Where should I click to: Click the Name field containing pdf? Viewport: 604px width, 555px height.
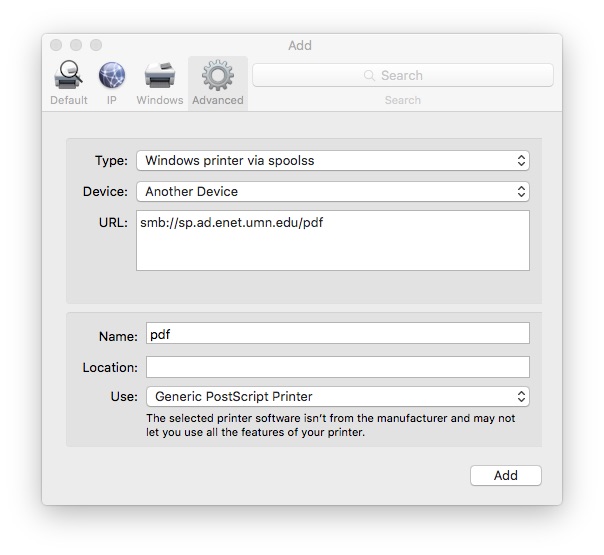tap(337, 334)
